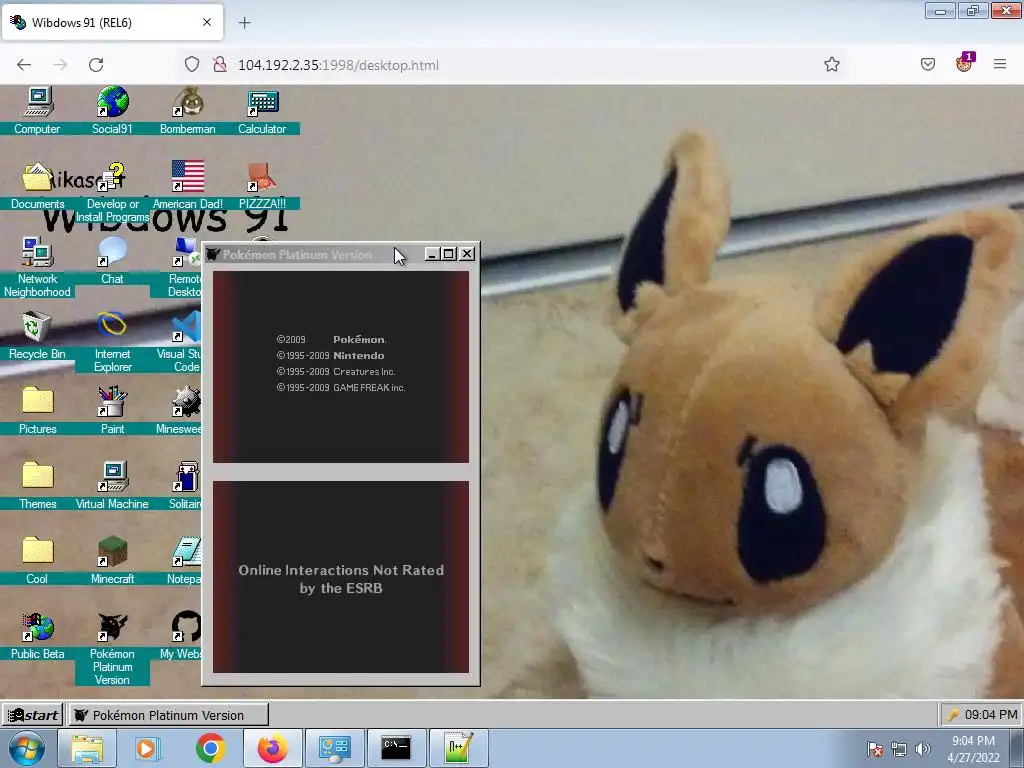Open the network tray icon

point(899,749)
